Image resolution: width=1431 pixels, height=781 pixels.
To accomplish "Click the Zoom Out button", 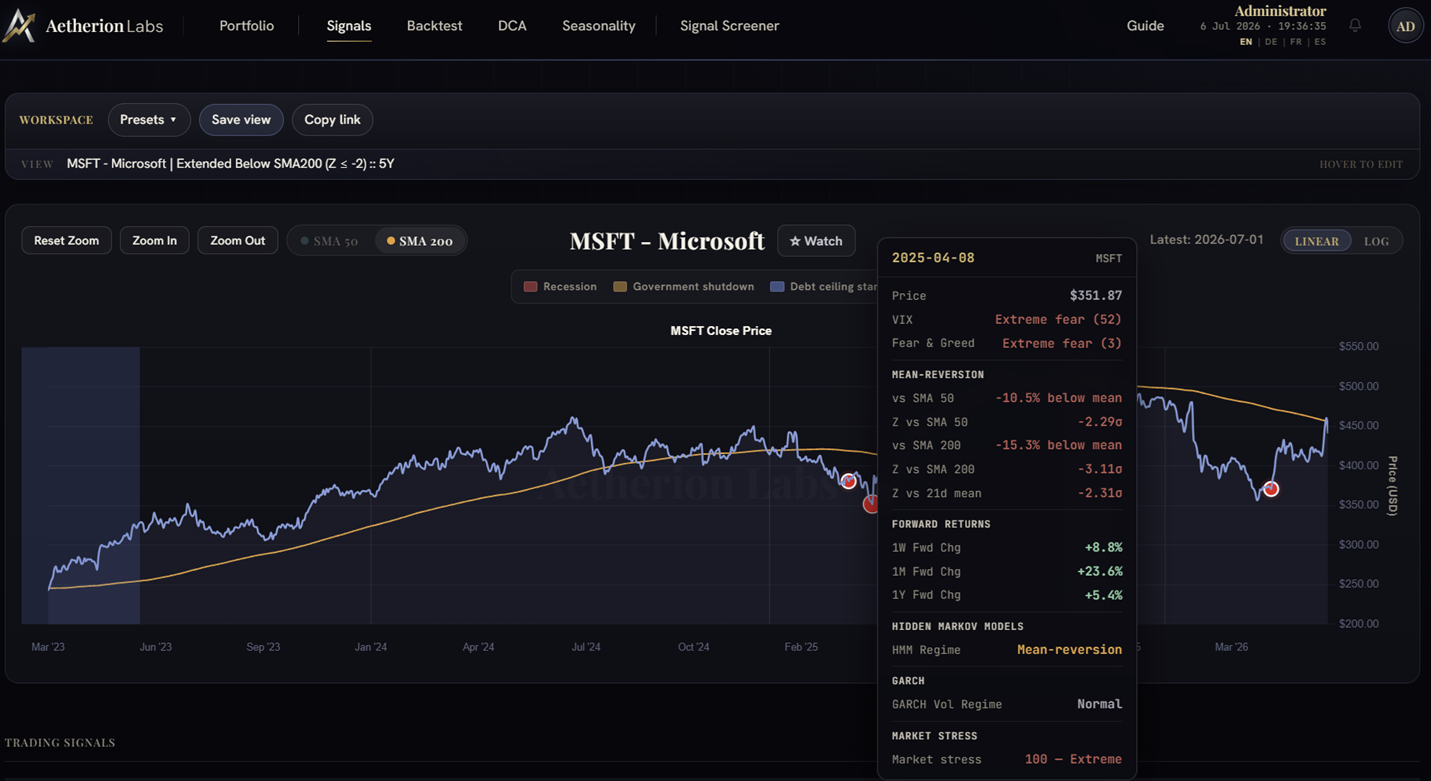I will (238, 241).
